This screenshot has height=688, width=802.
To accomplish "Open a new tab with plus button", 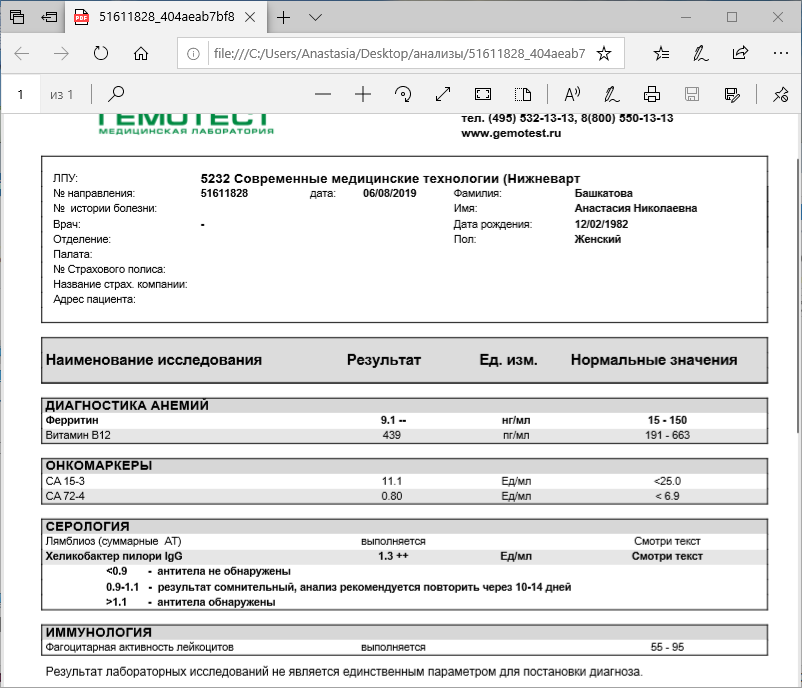I will pyautogui.click(x=284, y=17).
